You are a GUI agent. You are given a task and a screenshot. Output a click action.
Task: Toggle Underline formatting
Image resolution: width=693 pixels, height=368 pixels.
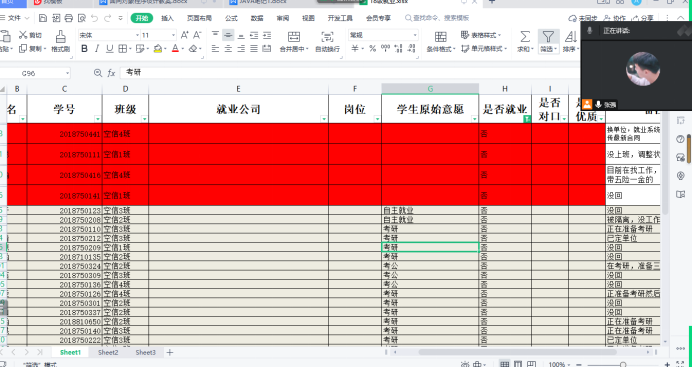[109, 49]
